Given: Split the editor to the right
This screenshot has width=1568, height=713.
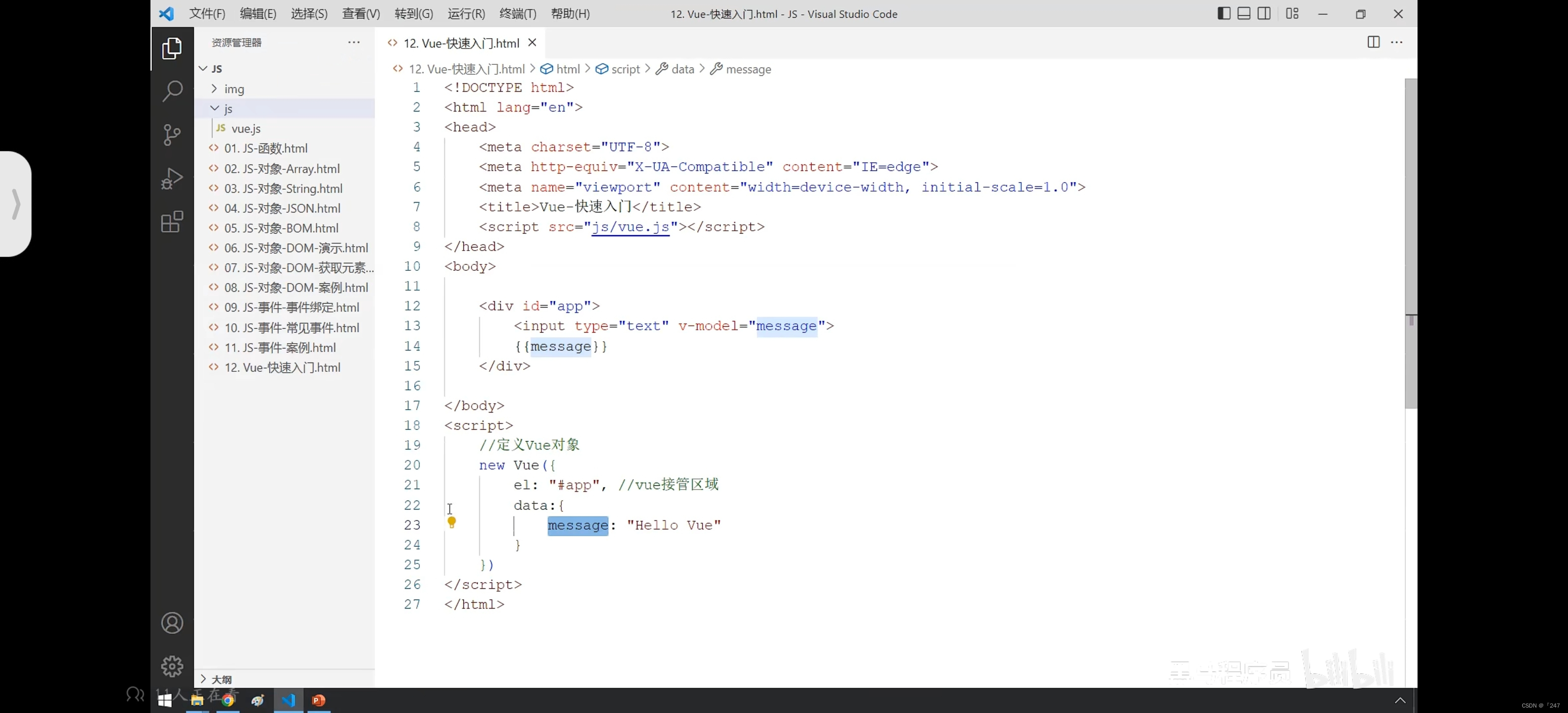Looking at the screenshot, I should [1373, 42].
